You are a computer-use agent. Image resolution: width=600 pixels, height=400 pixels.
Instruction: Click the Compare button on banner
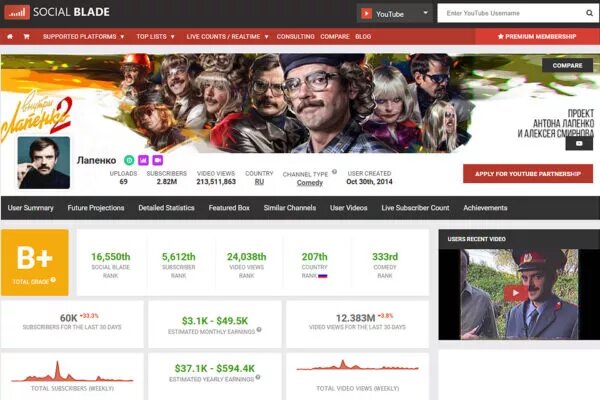[567, 65]
